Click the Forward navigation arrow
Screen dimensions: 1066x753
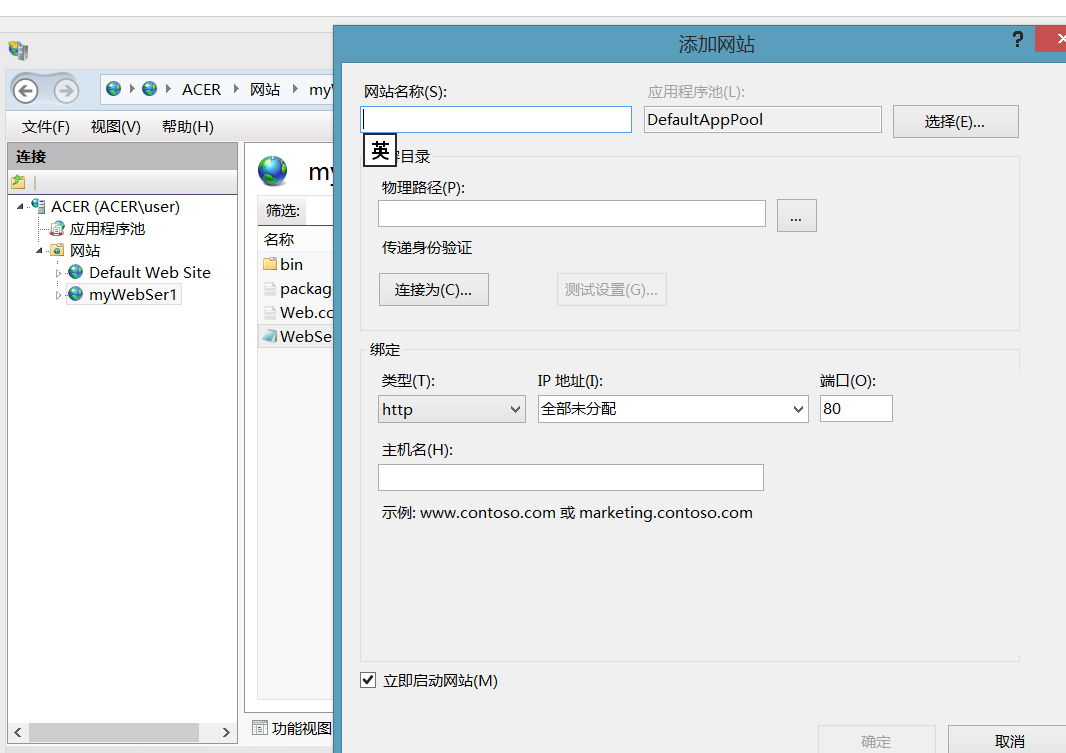(x=66, y=90)
